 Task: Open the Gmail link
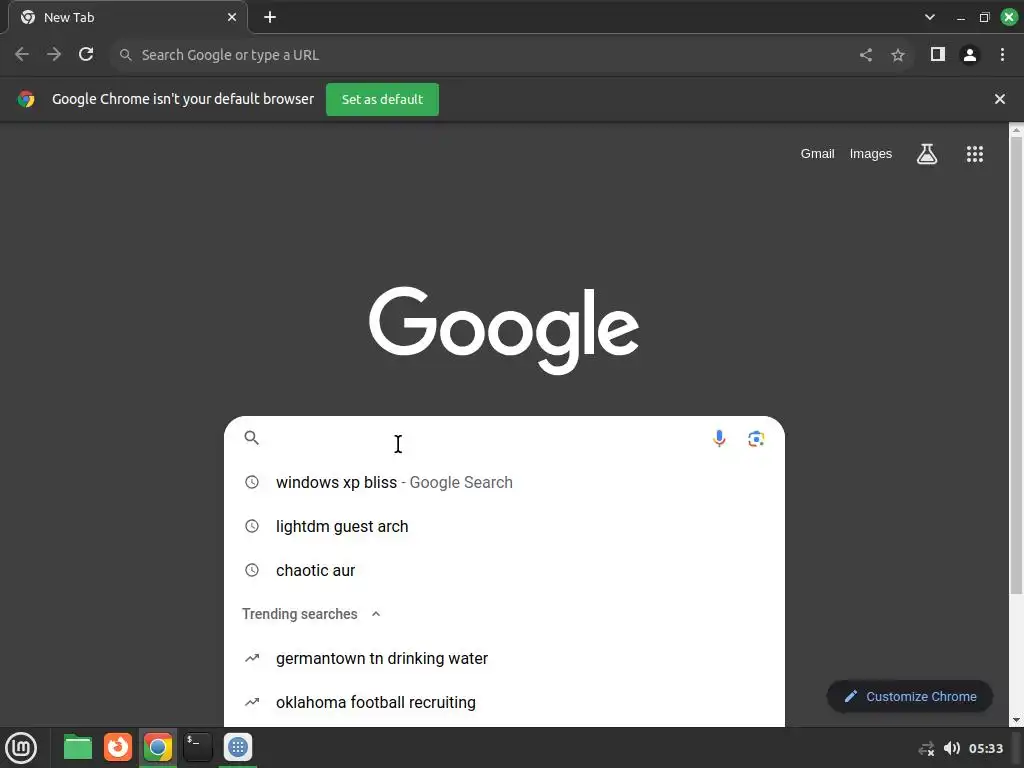click(818, 154)
